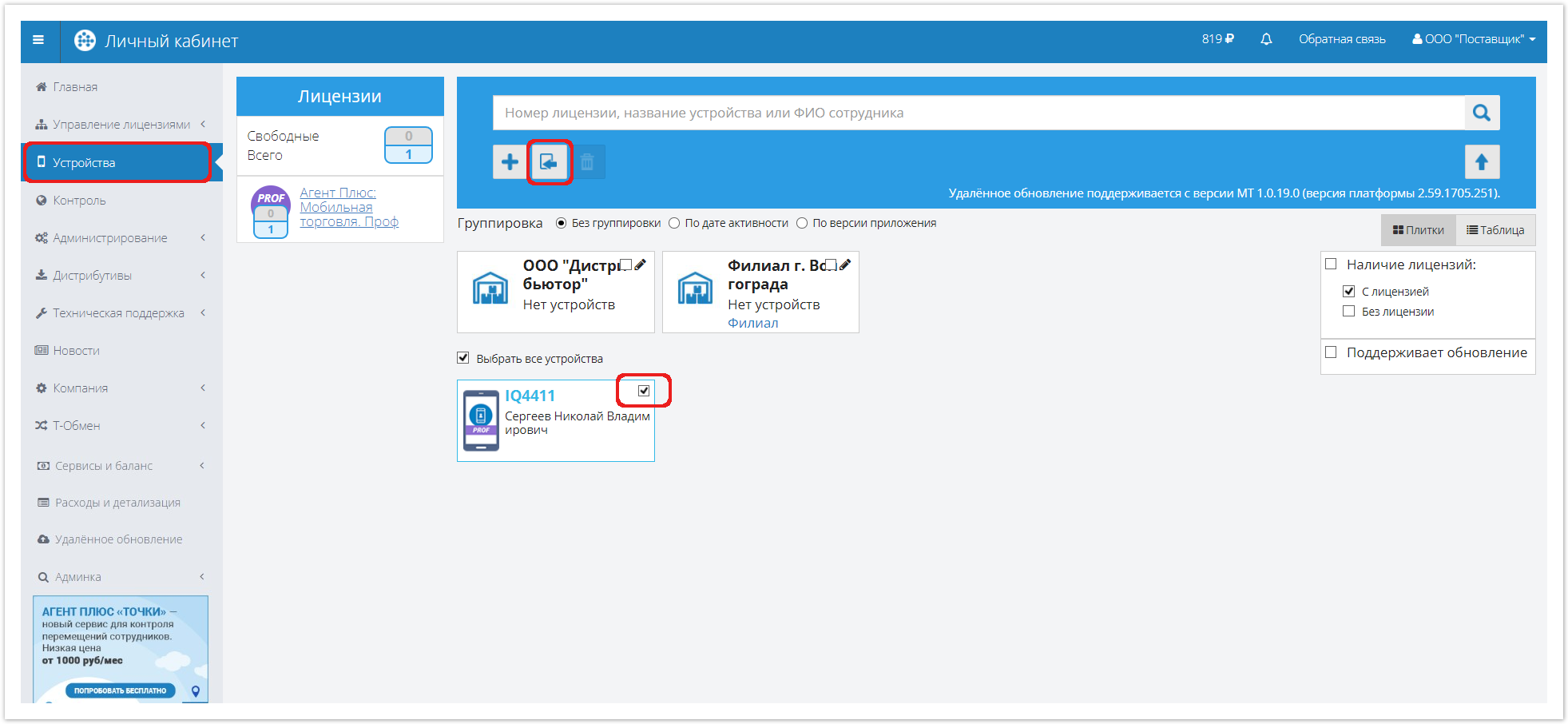Select 'По дате активности' grouping
This screenshot has width=1568, height=724.
coord(674,223)
